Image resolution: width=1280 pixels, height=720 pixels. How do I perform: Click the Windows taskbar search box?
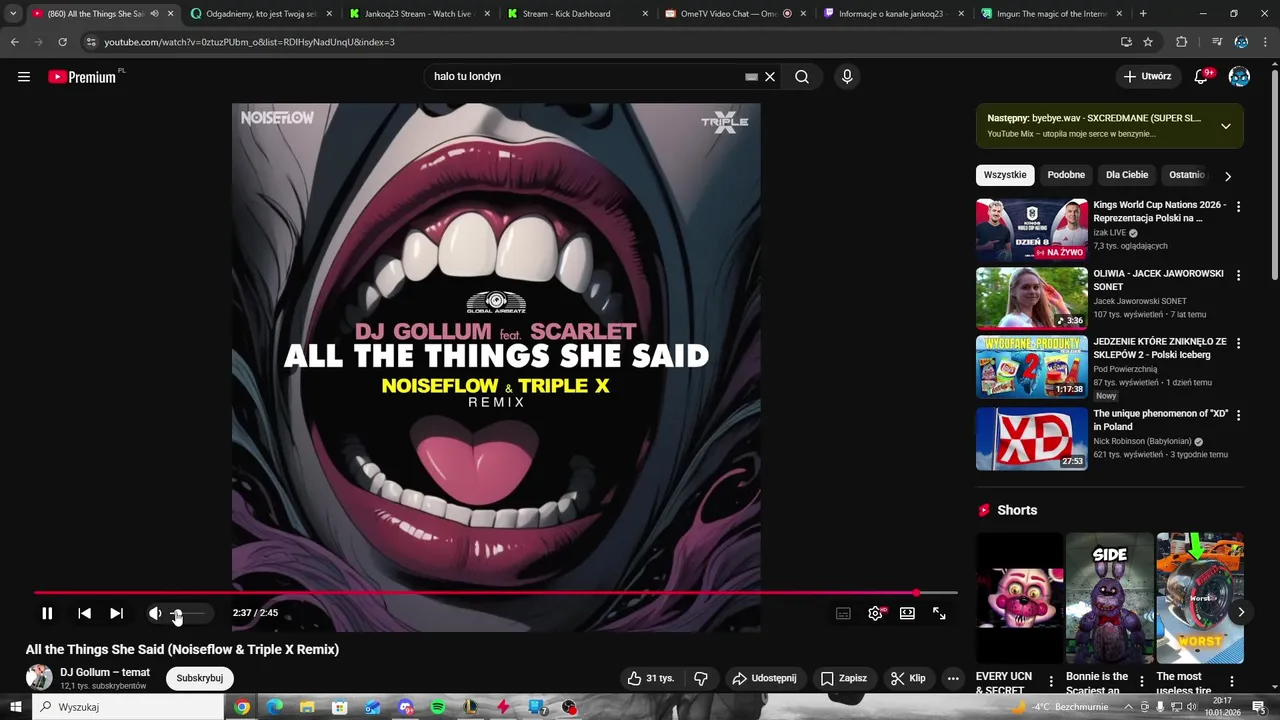[x=128, y=707]
